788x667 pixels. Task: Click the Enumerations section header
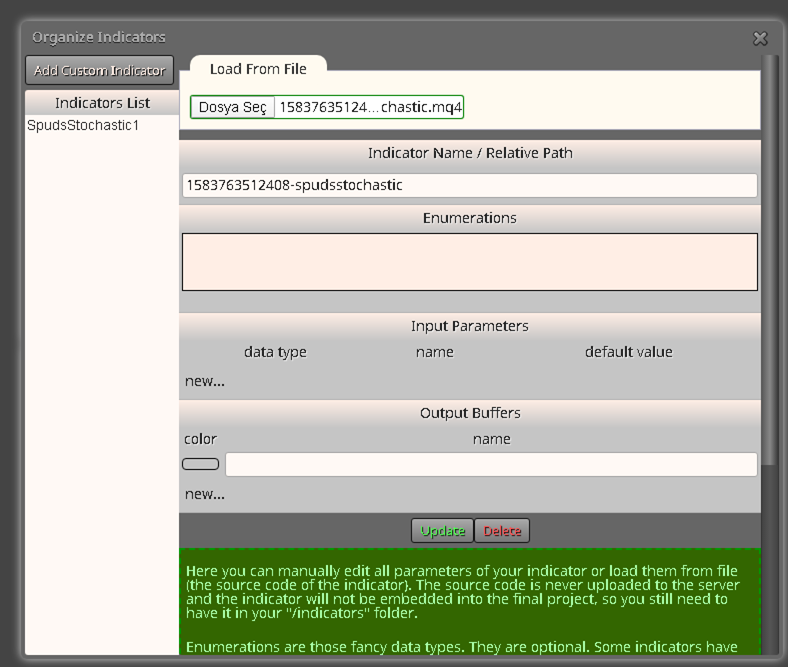pos(469,218)
